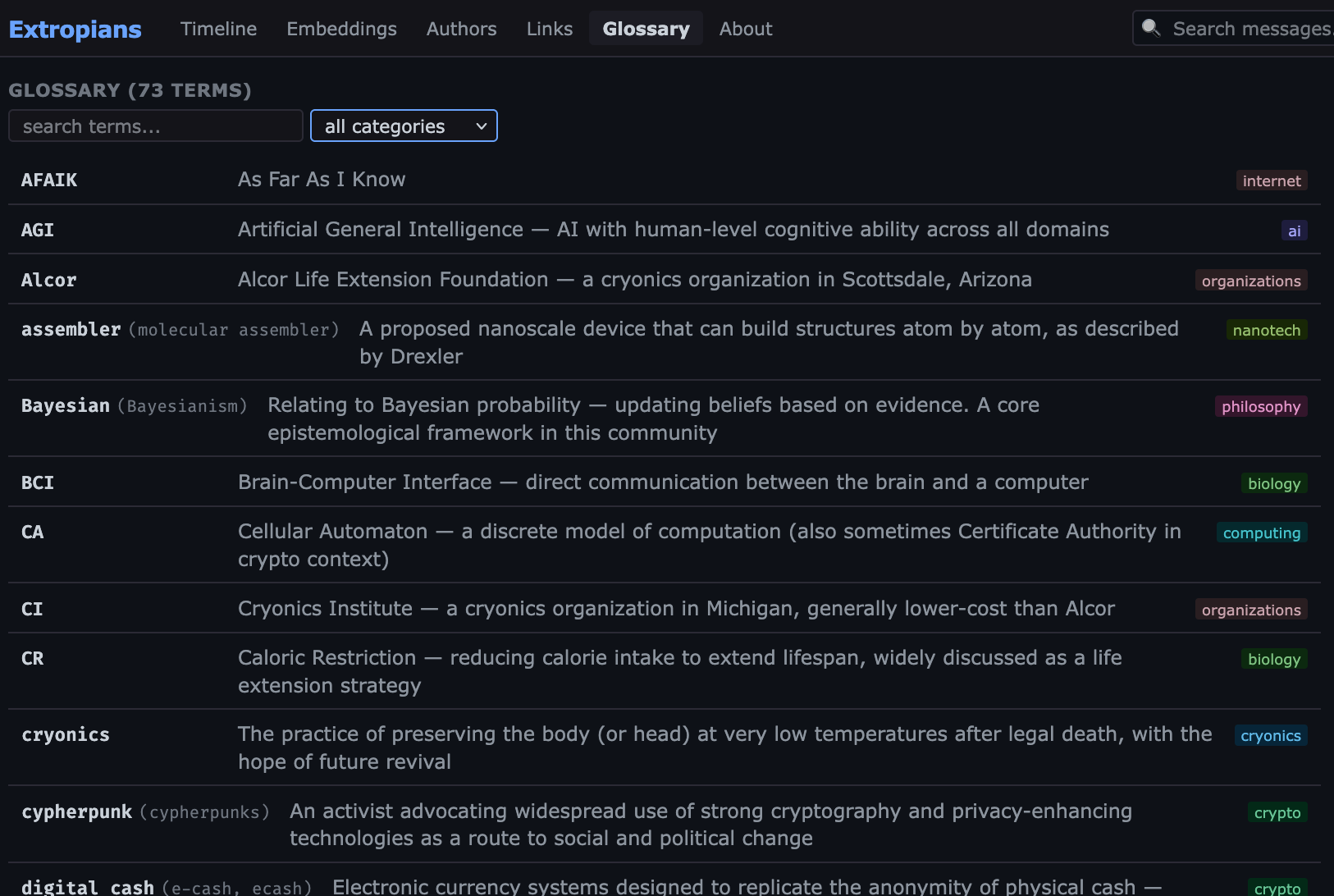Image resolution: width=1334 pixels, height=896 pixels.
Task: Click the philosophy tag on Bayesian
Action: 1260,406
